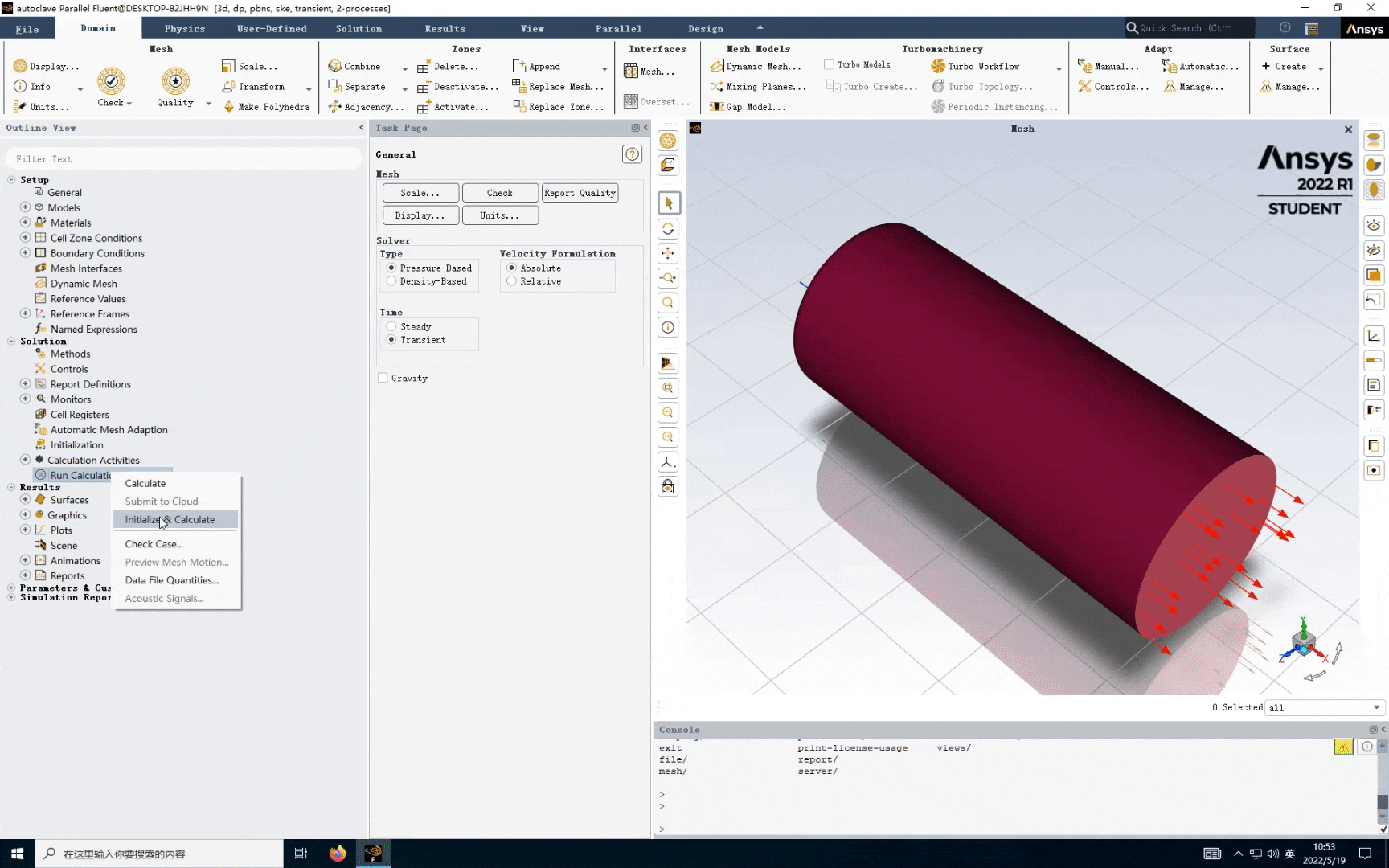Select the Steady time option
Viewport: 1389px width, 868px height.
[x=391, y=327]
